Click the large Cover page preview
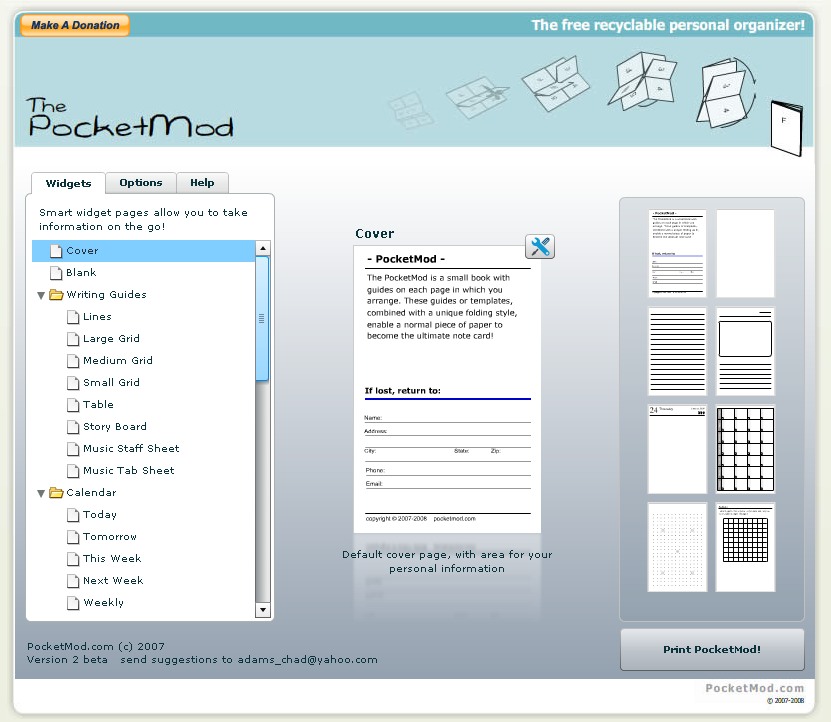The height and width of the screenshot is (722, 831). coord(447,390)
